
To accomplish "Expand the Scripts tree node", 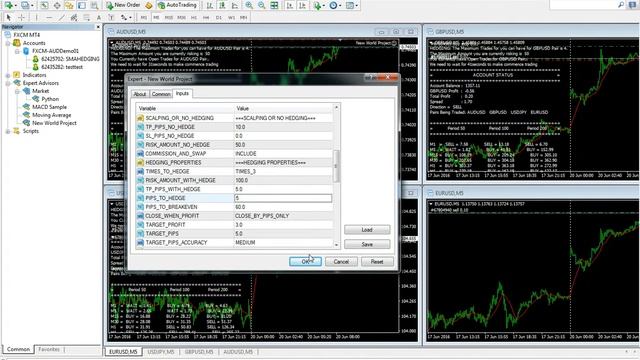I will [x=8, y=131].
